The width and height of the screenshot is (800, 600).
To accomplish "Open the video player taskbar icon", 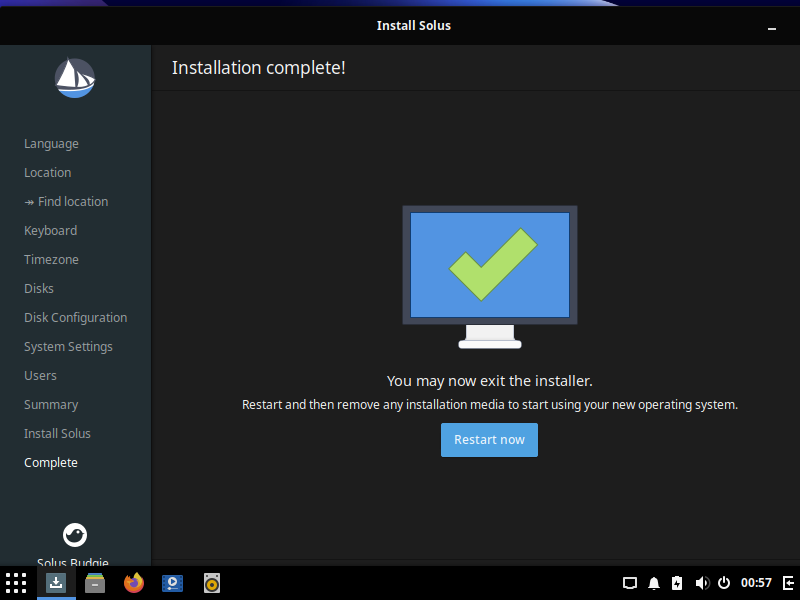I will tap(172, 583).
